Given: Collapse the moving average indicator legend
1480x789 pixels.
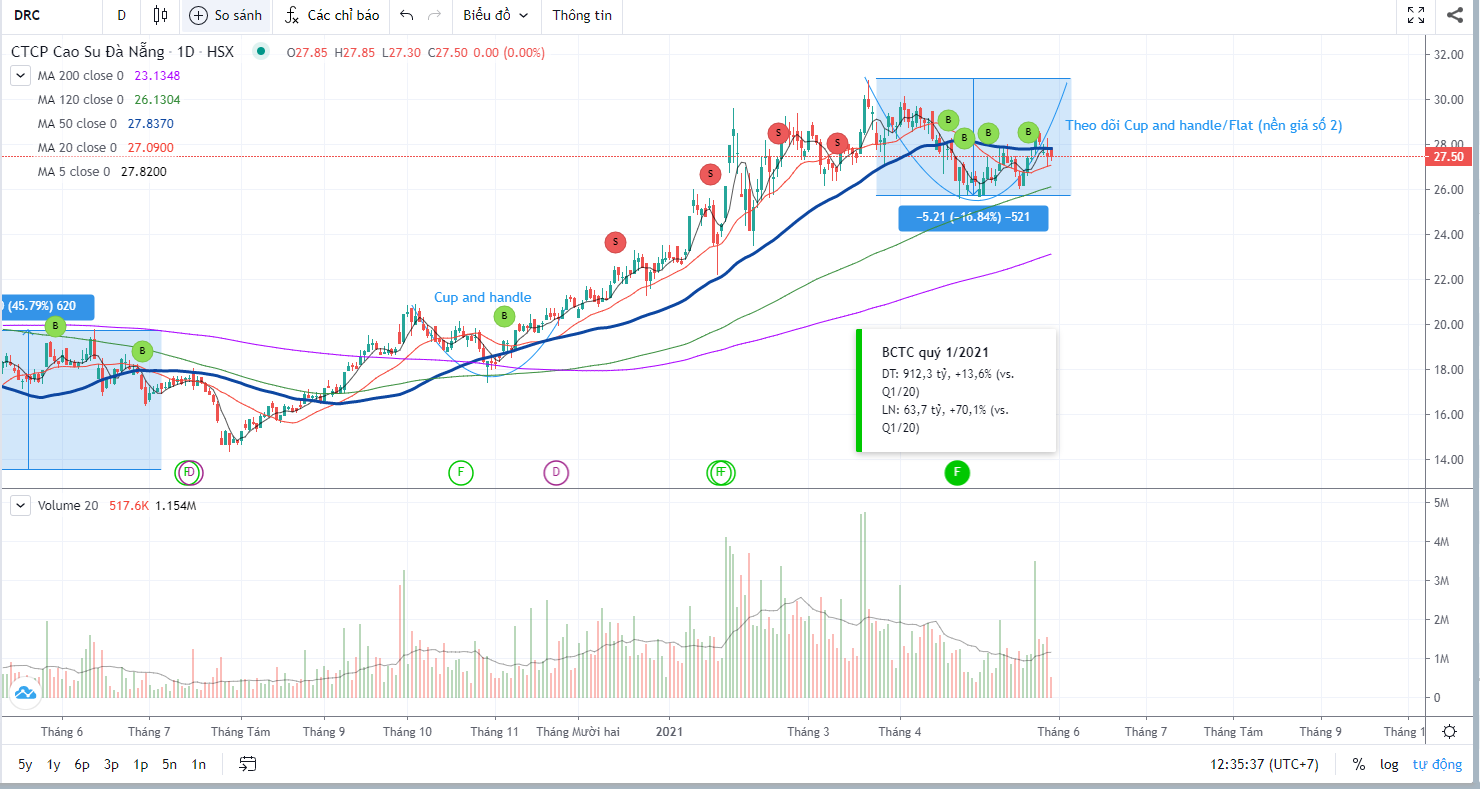Looking at the screenshot, I should [x=20, y=75].
